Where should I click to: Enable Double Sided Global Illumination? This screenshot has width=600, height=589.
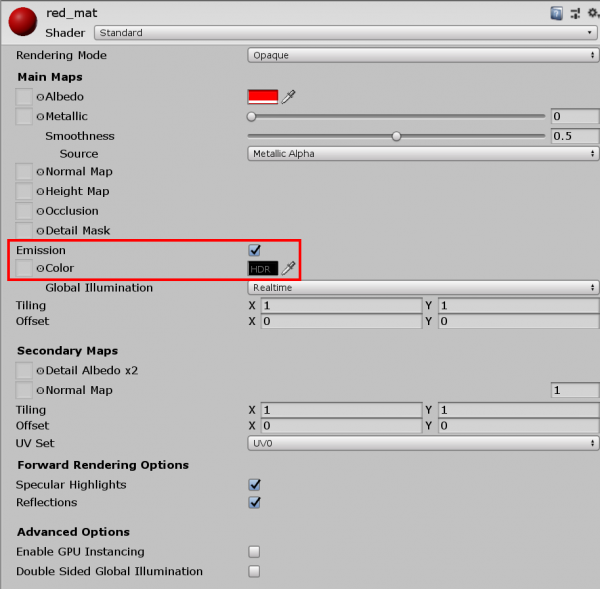pos(254,571)
